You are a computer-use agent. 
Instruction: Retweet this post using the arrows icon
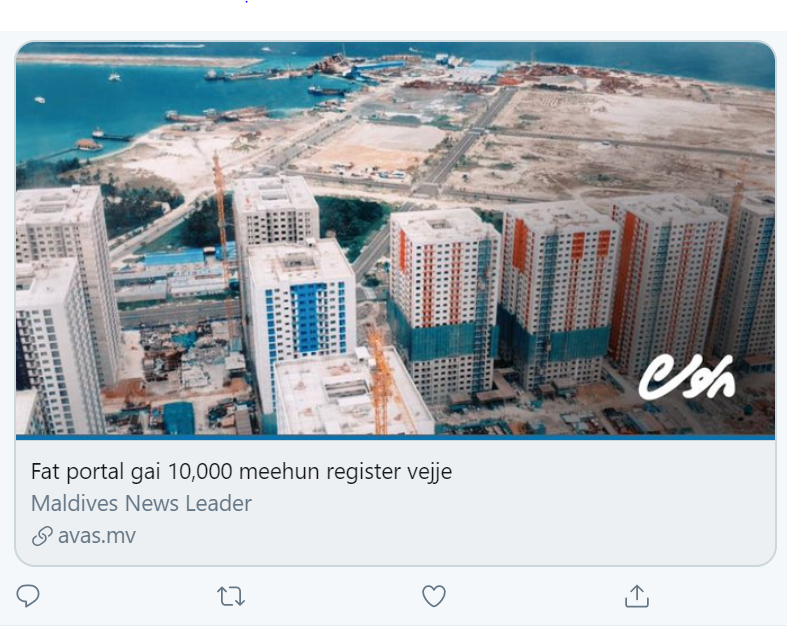tap(231, 596)
